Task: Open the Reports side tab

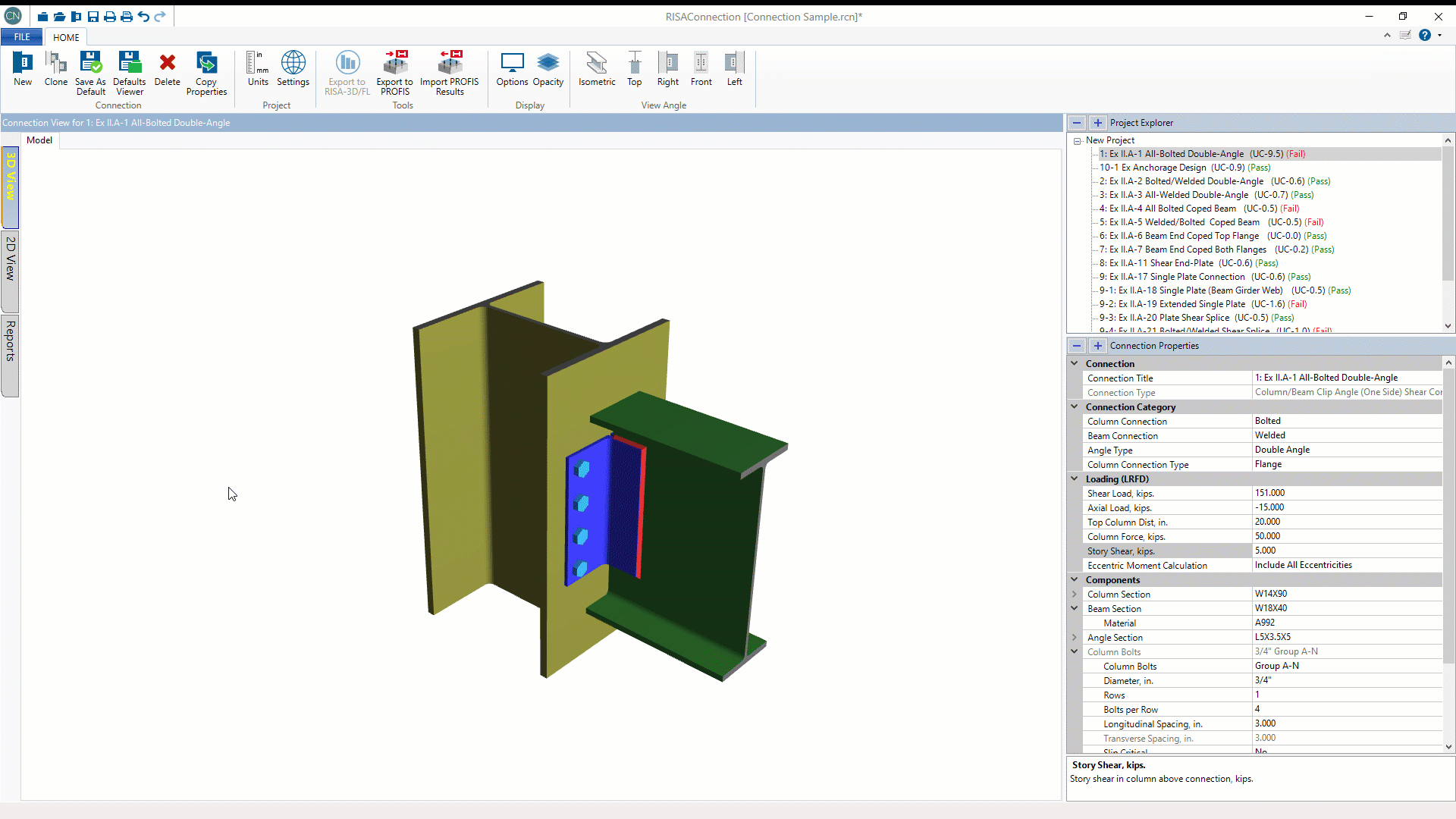Action: (x=11, y=341)
